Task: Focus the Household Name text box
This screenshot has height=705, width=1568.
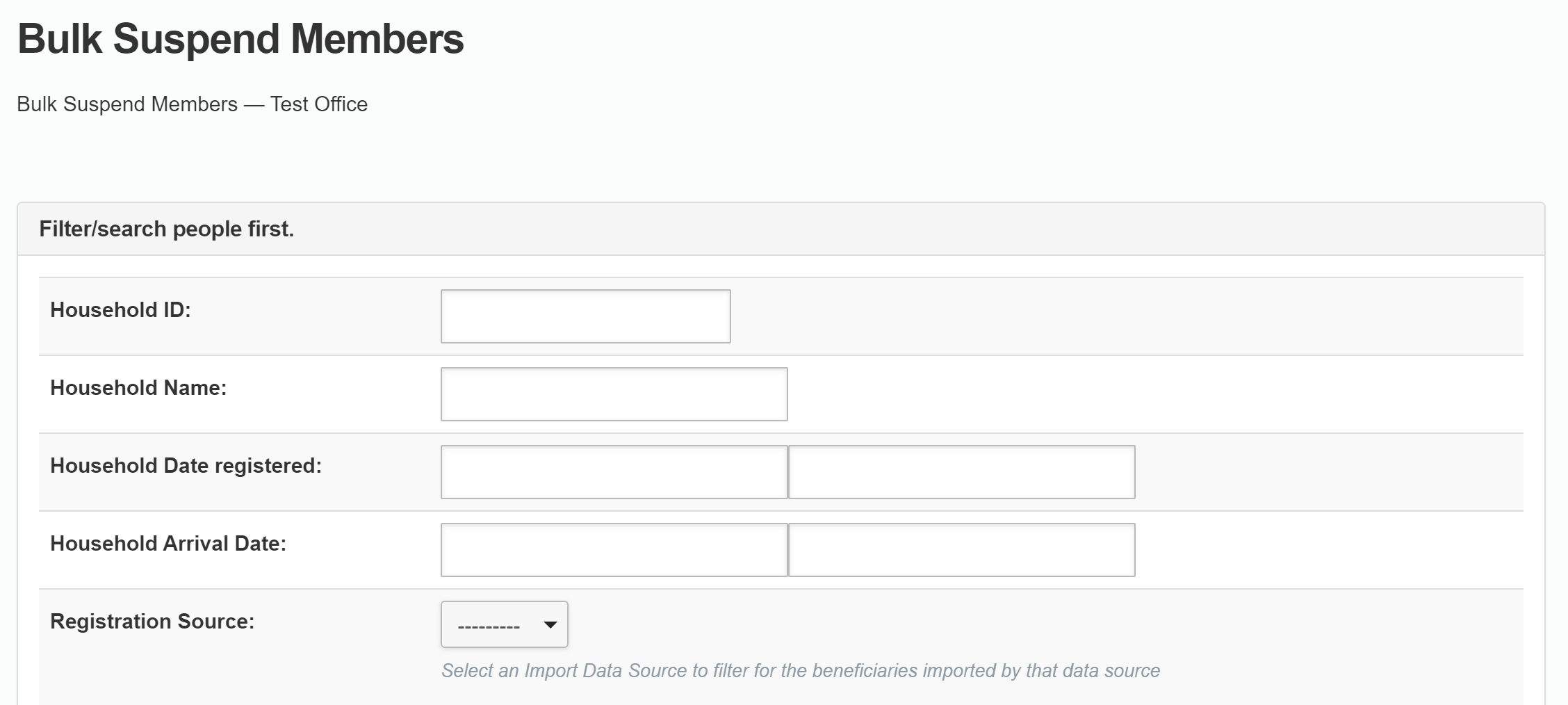Action: tap(614, 394)
